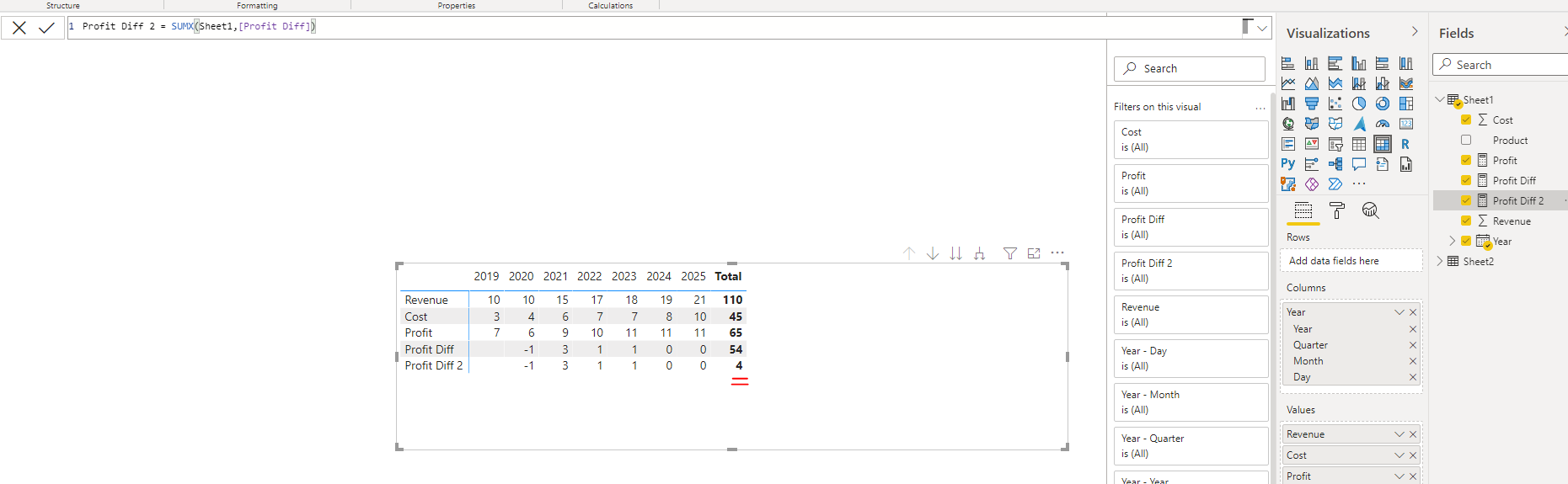This screenshot has height=484, width=1568.
Task: Commit the formula with the checkmark
Action: pyautogui.click(x=46, y=28)
